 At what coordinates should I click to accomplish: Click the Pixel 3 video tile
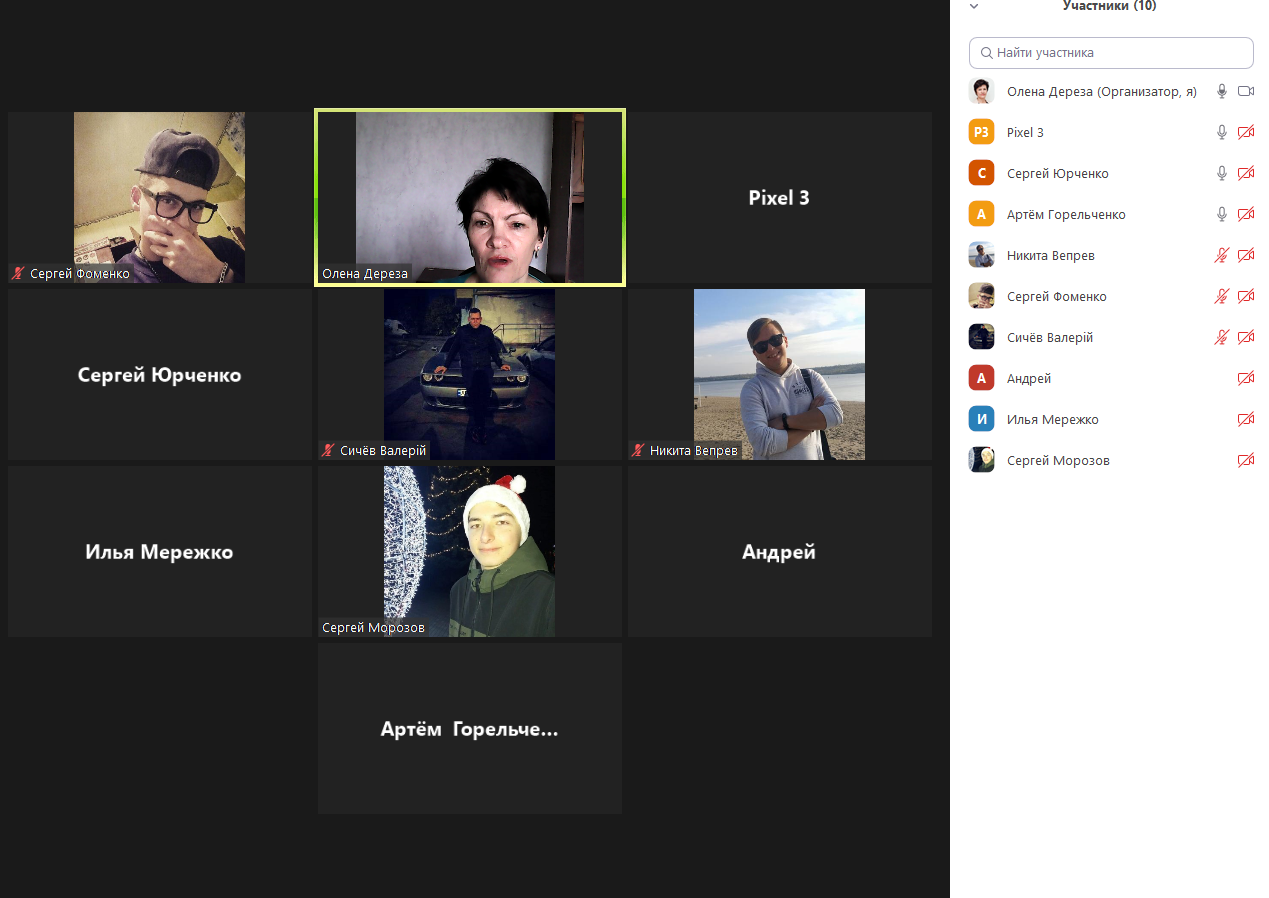coord(780,197)
